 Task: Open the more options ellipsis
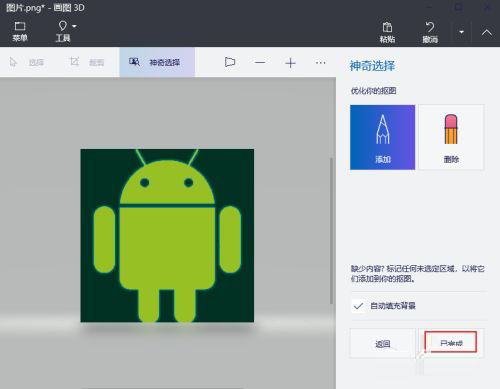coord(320,63)
